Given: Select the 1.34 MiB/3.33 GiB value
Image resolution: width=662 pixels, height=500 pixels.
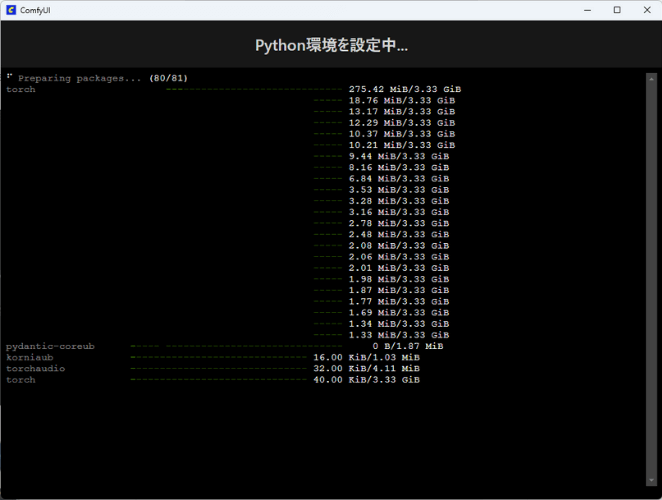Looking at the screenshot, I should tap(399, 324).
